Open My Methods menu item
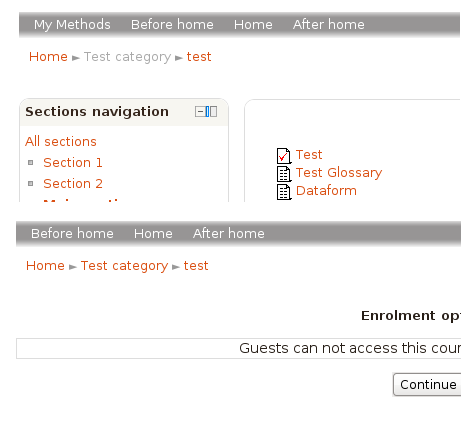Screen dimensions: 461x422 coord(72,25)
